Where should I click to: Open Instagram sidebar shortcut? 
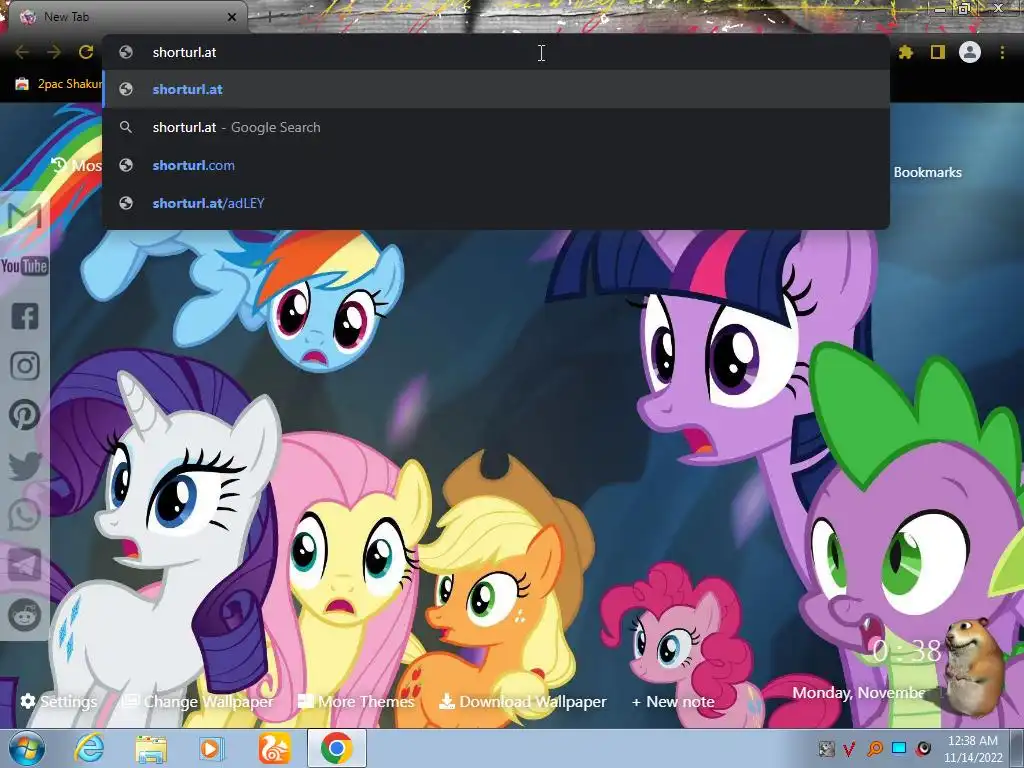25,366
